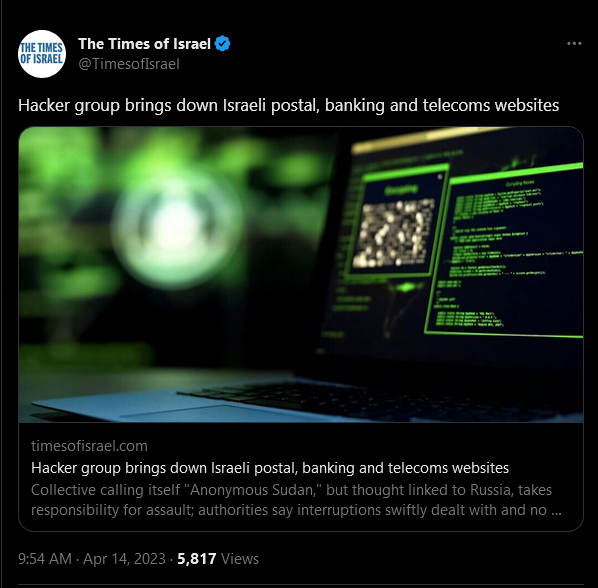Image resolution: width=598 pixels, height=588 pixels.
Task: Click the 5,817 view count number
Action: pos(197,559)
